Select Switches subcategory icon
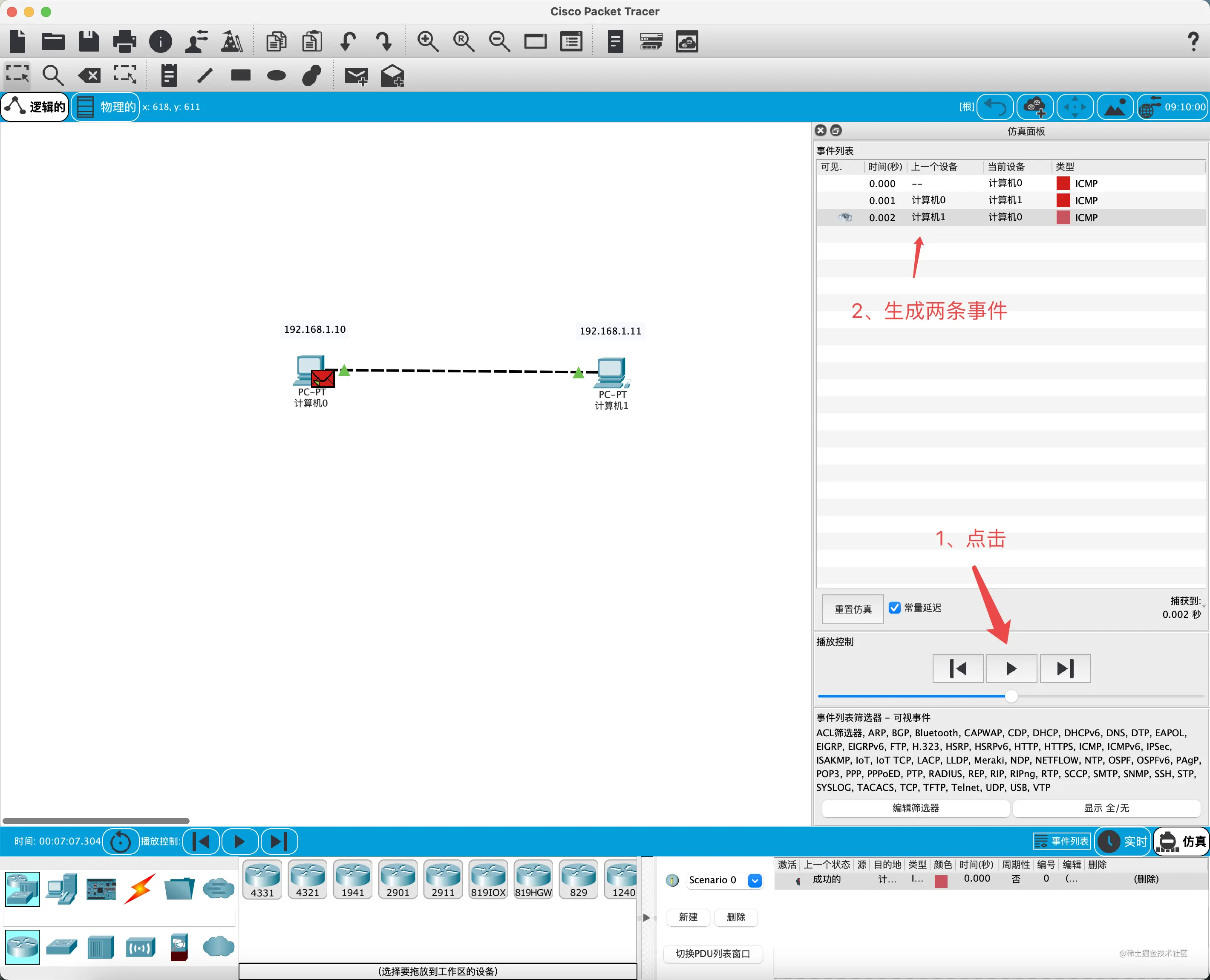Image resolution: width=1210 pixels, height=980 pixels. point(61,947)
